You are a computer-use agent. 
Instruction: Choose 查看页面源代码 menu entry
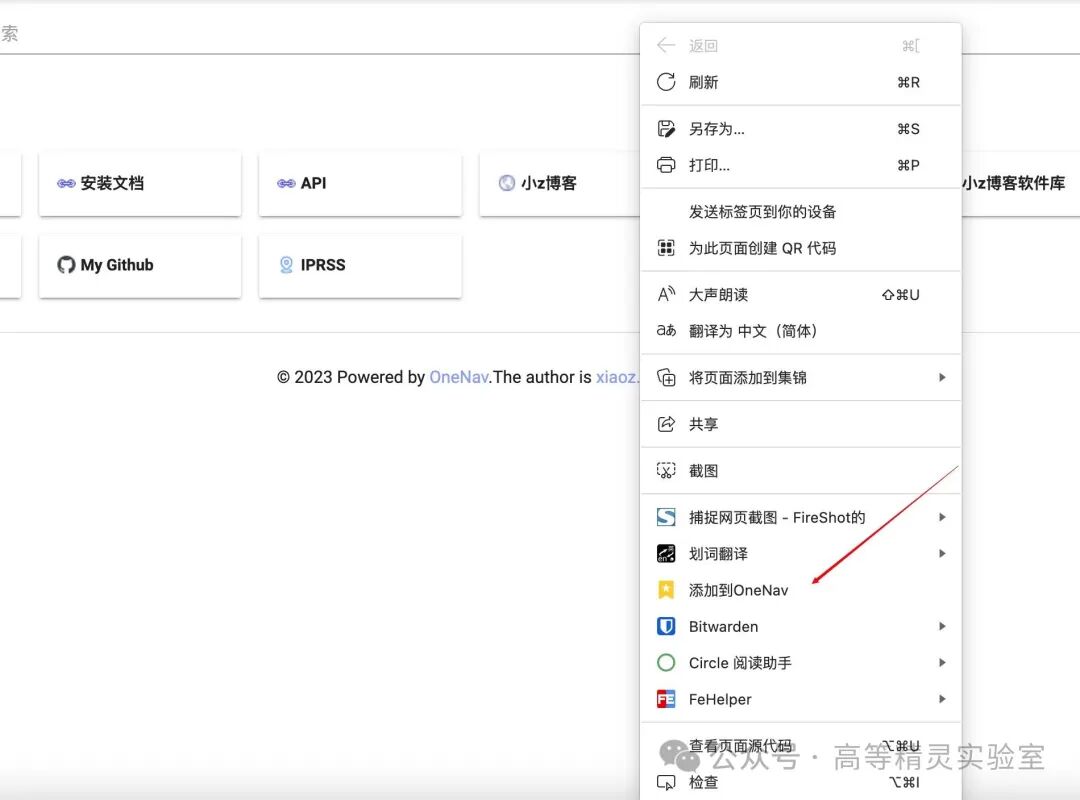coord(800,746)
